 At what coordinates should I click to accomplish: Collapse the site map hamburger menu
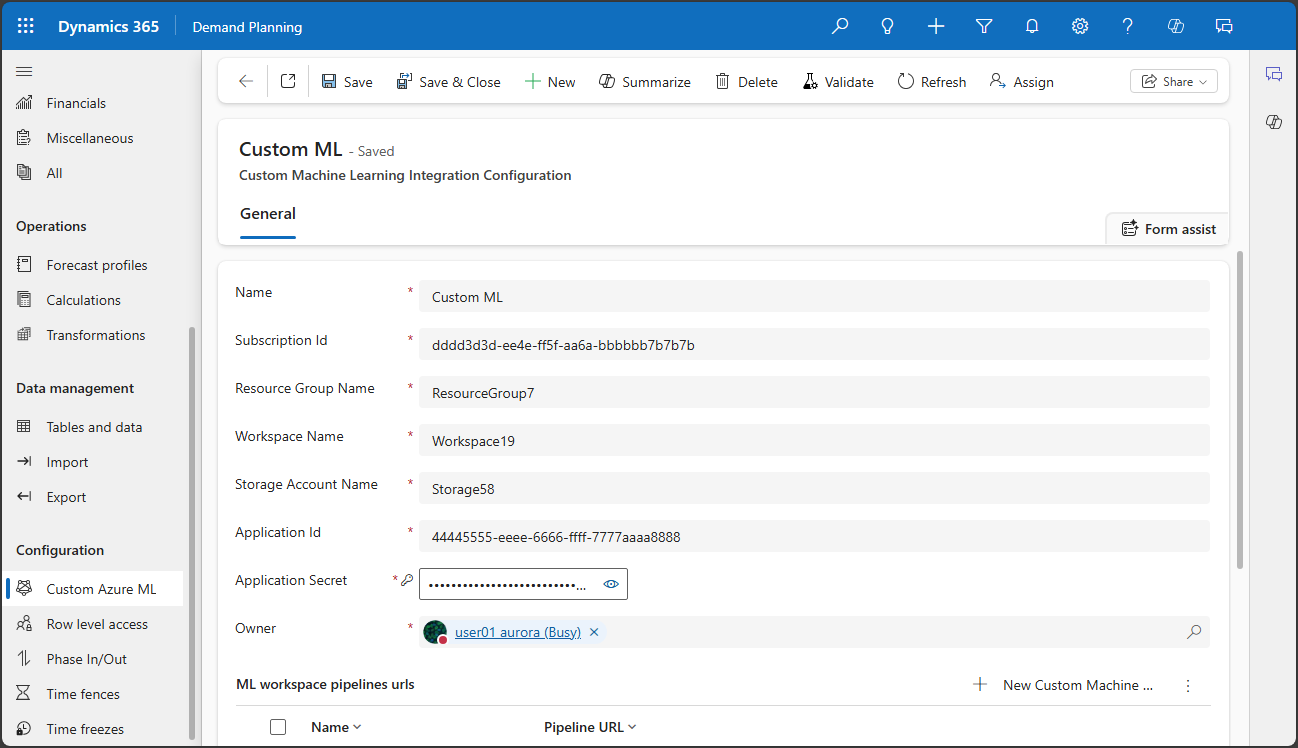(25, 71)
